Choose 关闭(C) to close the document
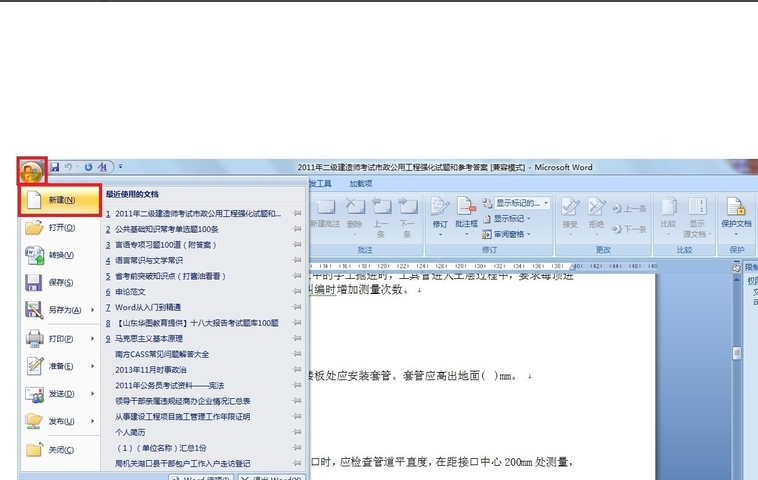The height and width of the screenshot is (480, 758). (x=60, y=450)
